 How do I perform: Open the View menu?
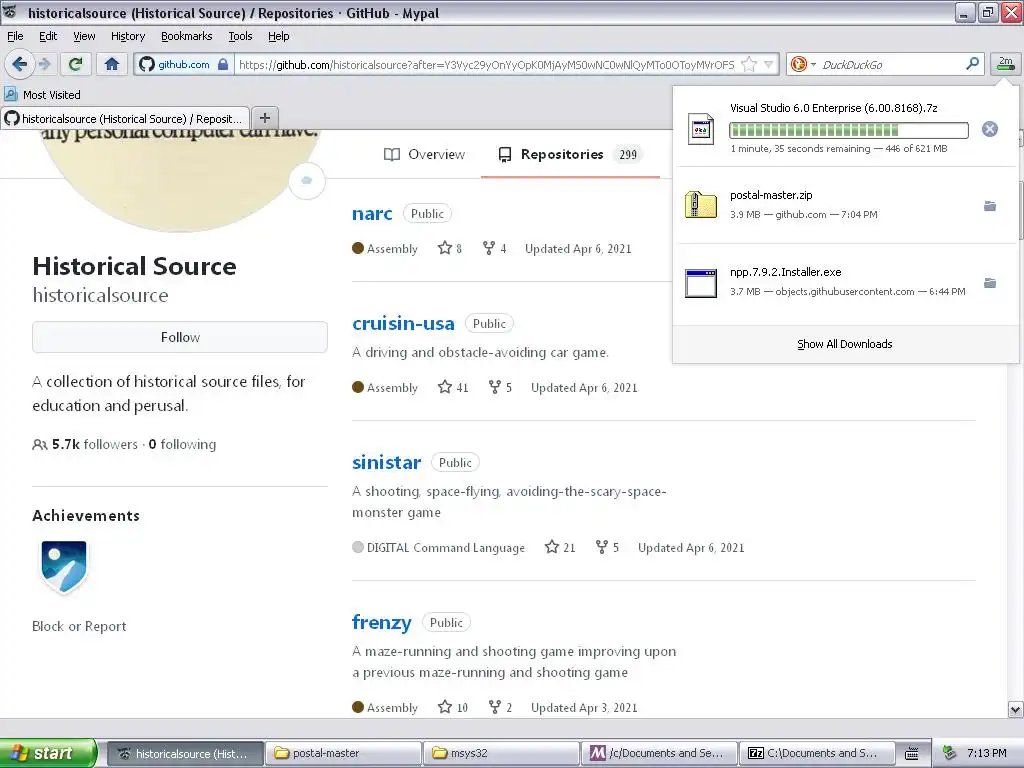[x=84, y=36]
